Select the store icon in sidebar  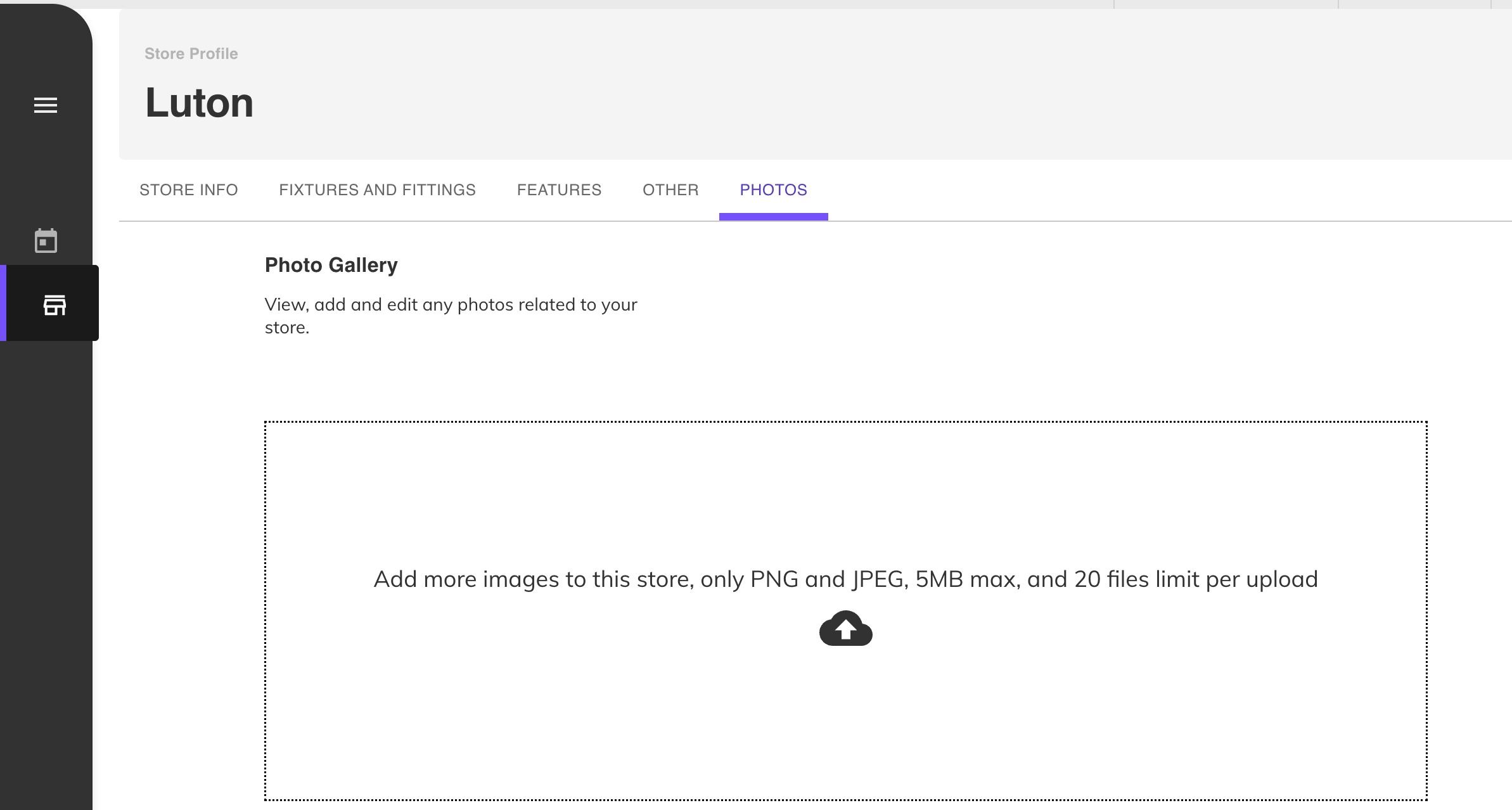(54, 305)
